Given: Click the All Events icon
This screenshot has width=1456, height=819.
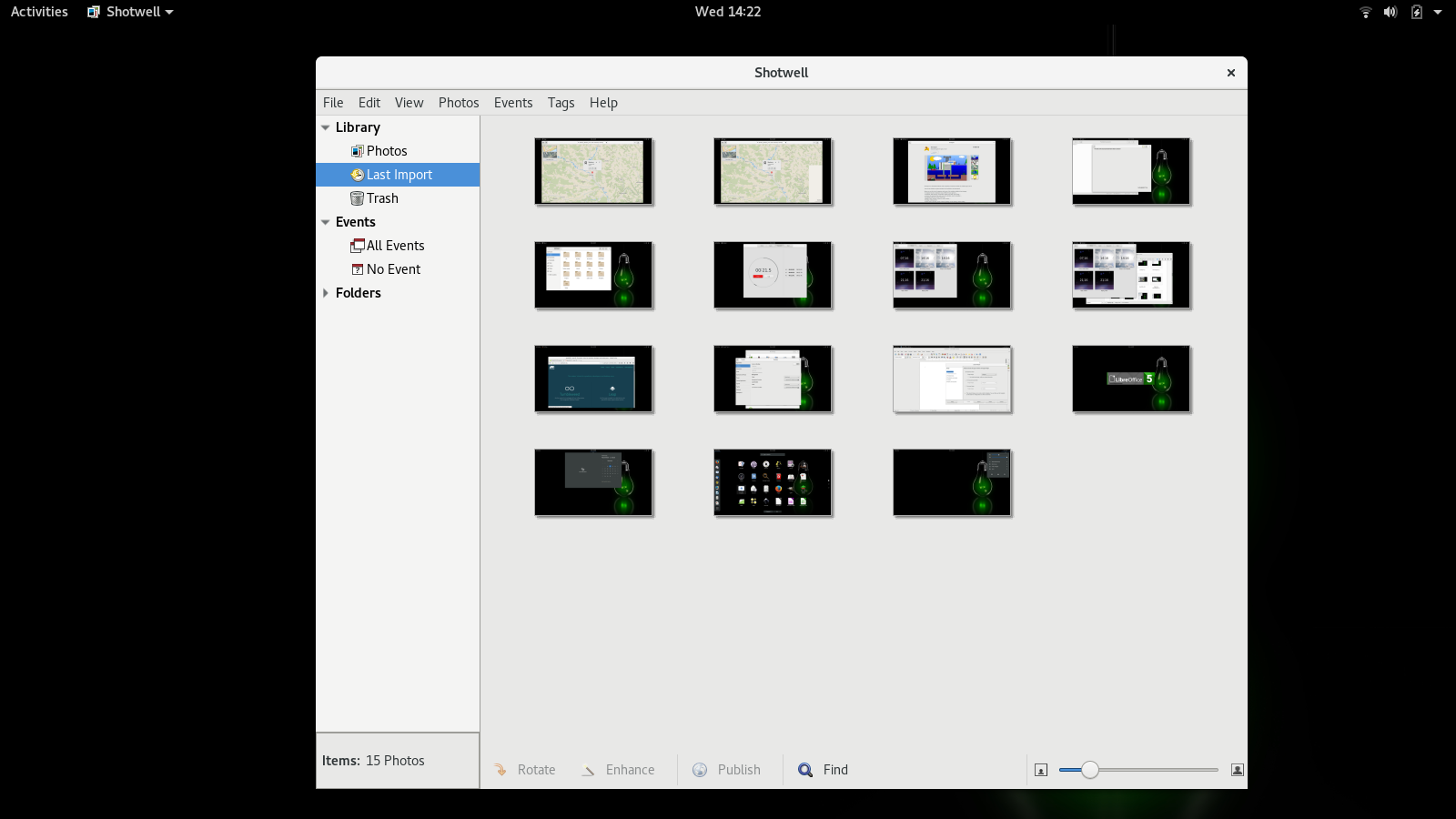Looking at the screenshot, I should coord(357,246).
